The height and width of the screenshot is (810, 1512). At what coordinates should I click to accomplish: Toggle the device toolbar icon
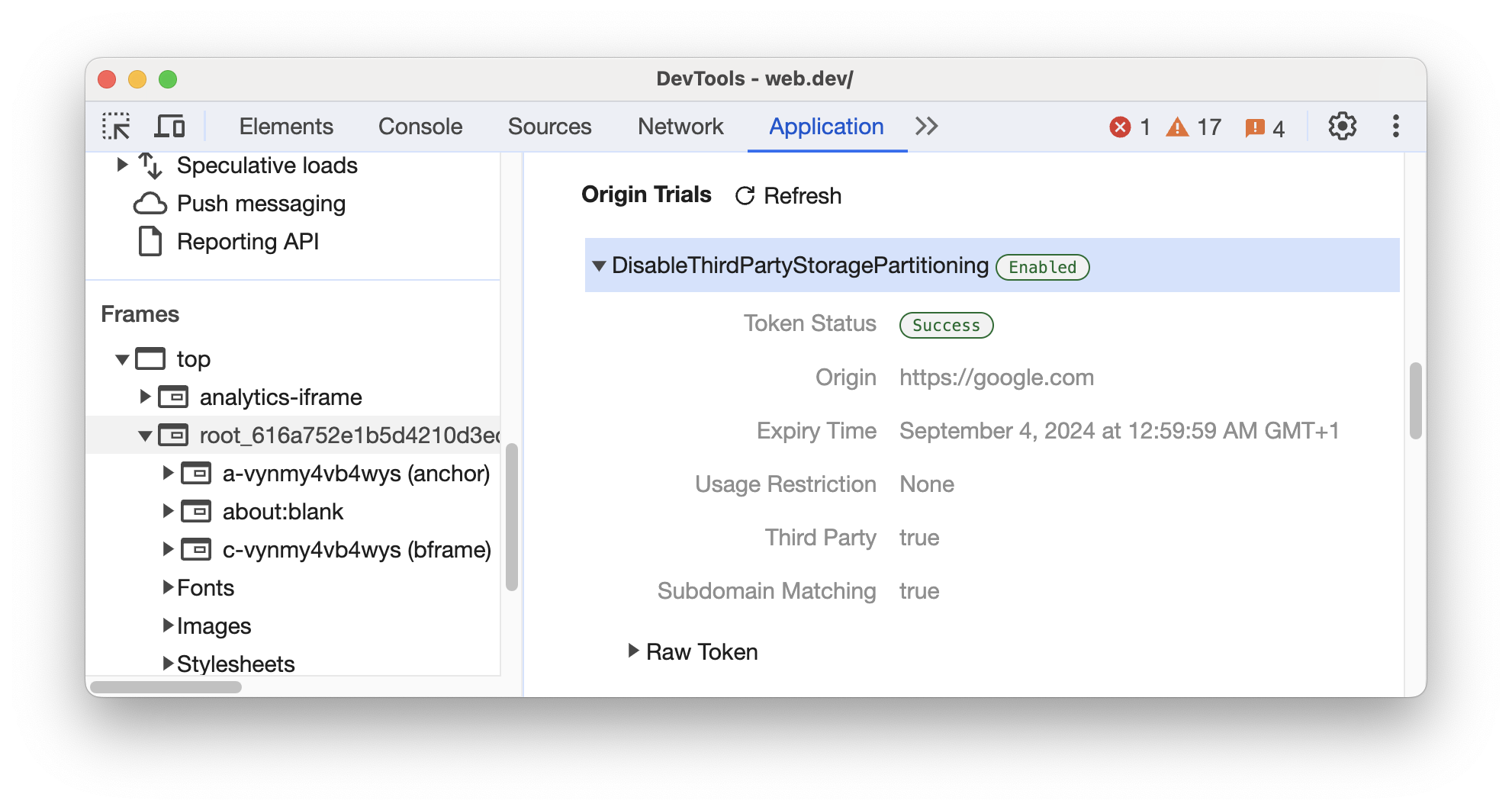tap(169, 126)
